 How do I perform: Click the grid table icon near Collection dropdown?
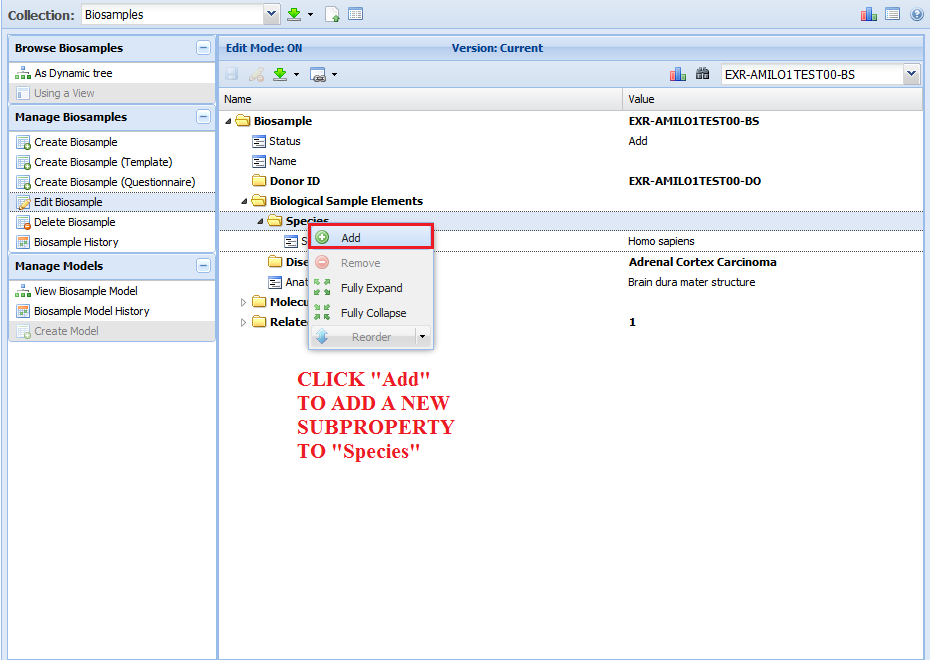(x=355, y=14)
